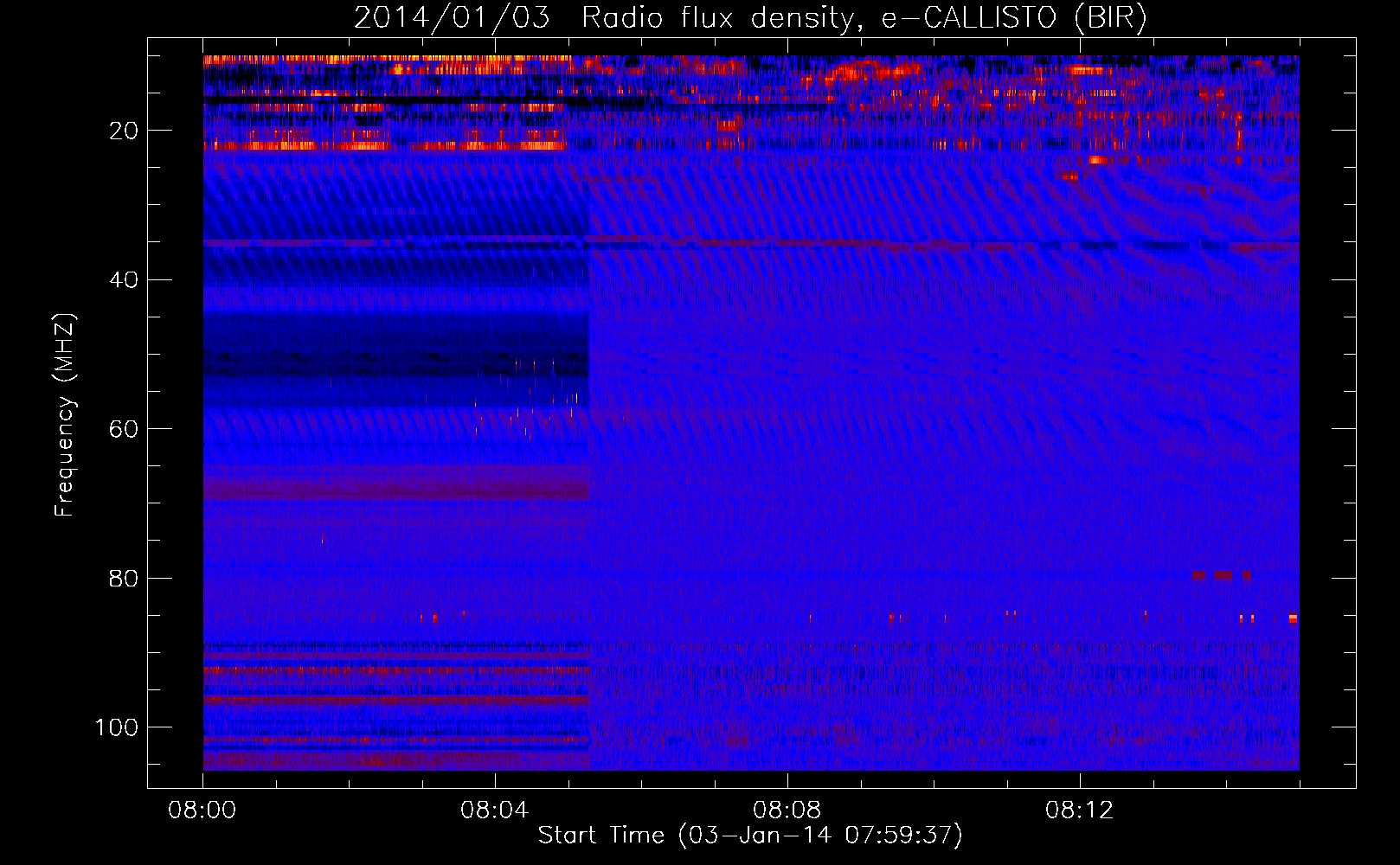Click the 08:00 time tick label

202,811
